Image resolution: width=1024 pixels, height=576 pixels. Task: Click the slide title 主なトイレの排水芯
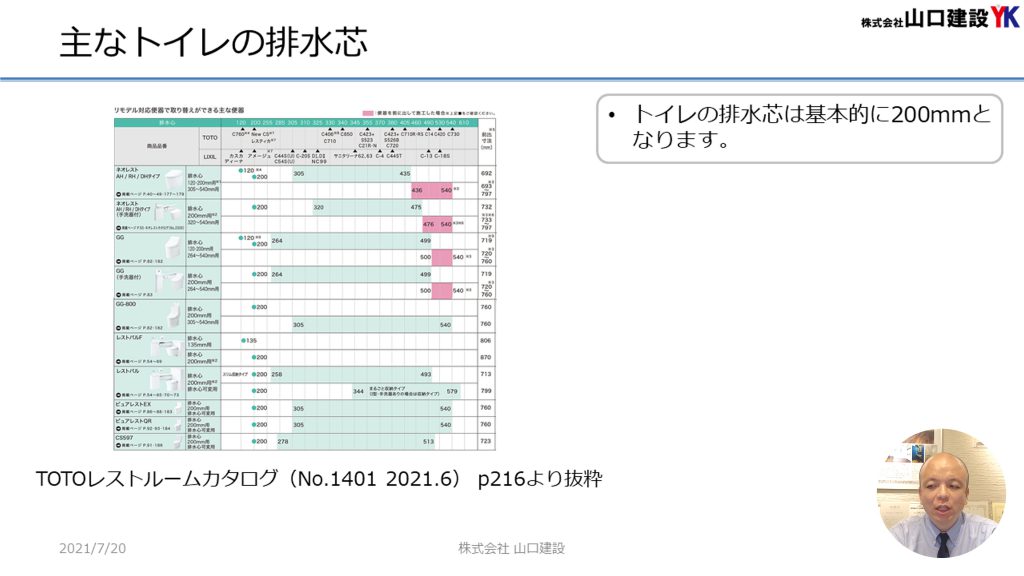(214, 42)
